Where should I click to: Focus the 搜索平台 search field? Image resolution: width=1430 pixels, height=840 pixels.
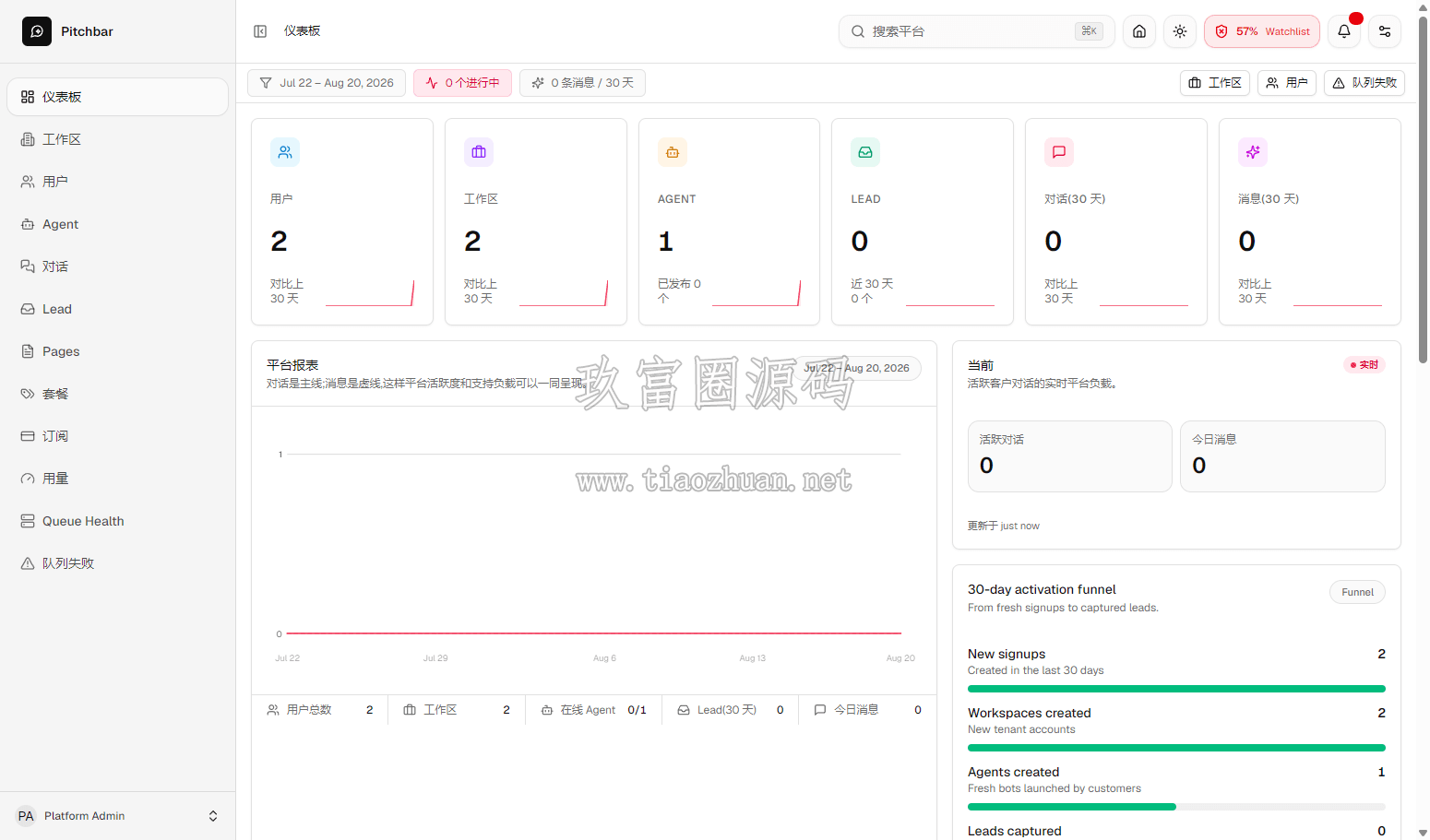[977, 31]
